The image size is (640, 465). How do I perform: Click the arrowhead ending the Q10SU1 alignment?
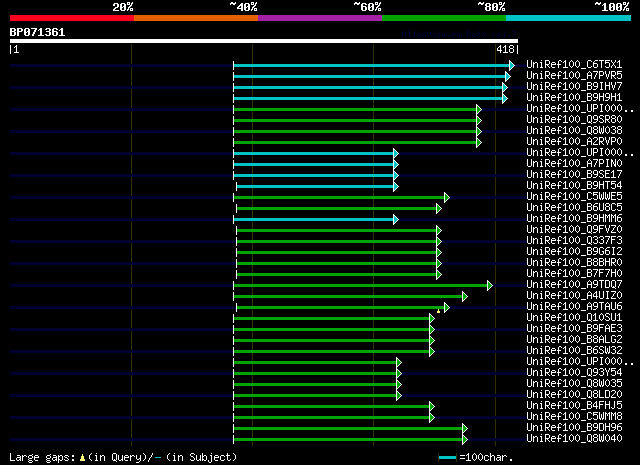tap(432, 319)
